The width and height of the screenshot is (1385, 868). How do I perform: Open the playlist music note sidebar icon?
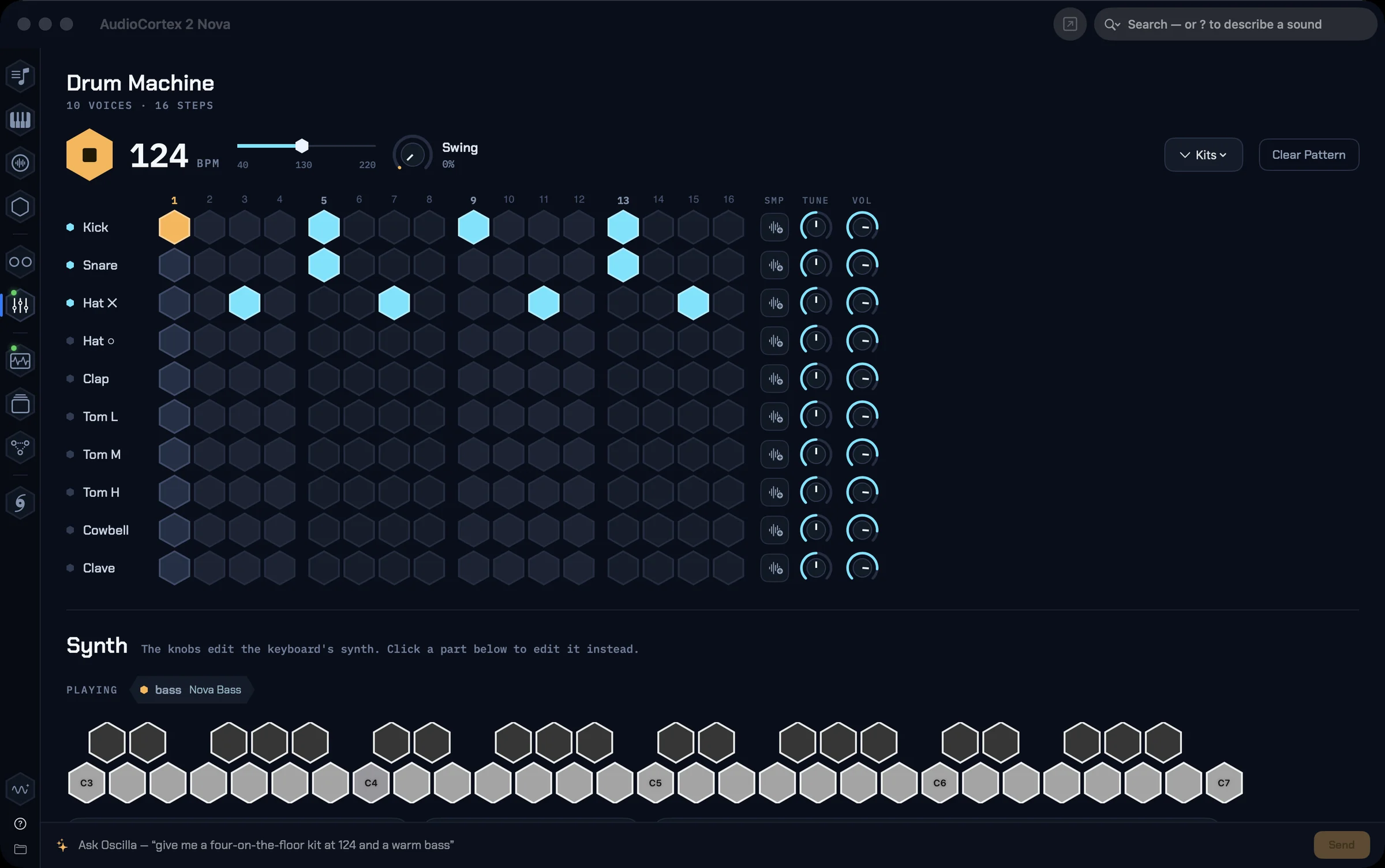(x=20, y=76)
